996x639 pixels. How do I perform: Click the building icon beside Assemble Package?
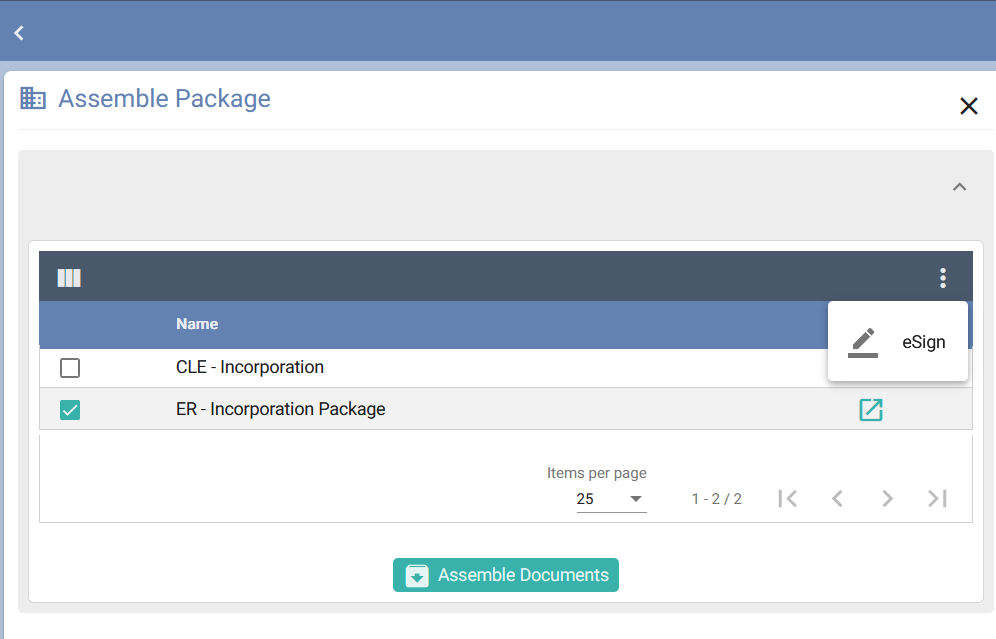point(33,98)
